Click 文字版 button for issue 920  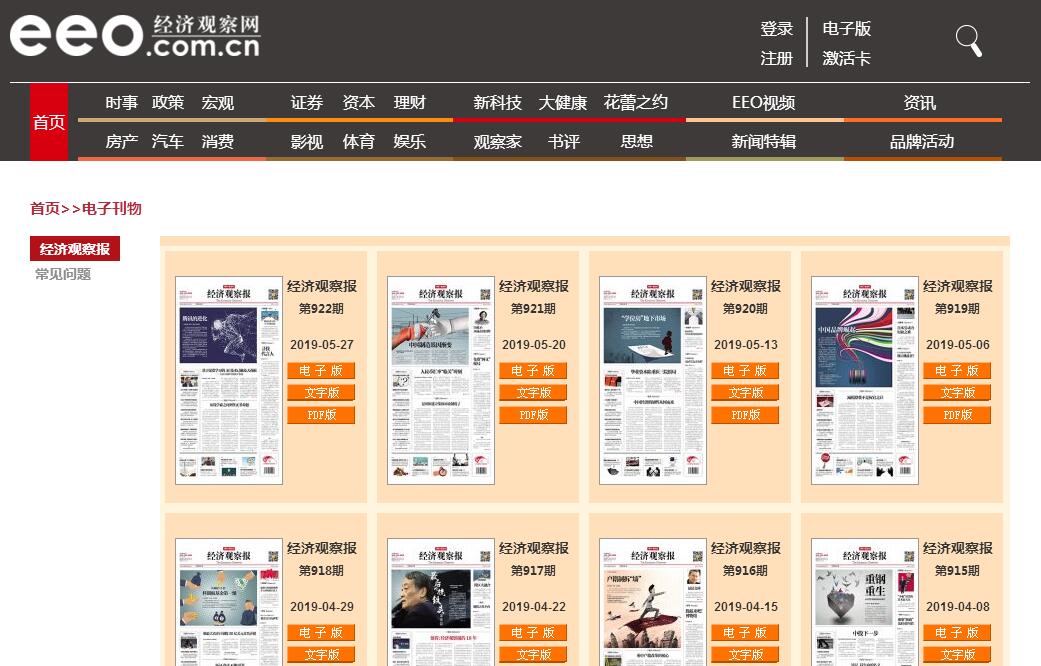[x=745, y=393]
